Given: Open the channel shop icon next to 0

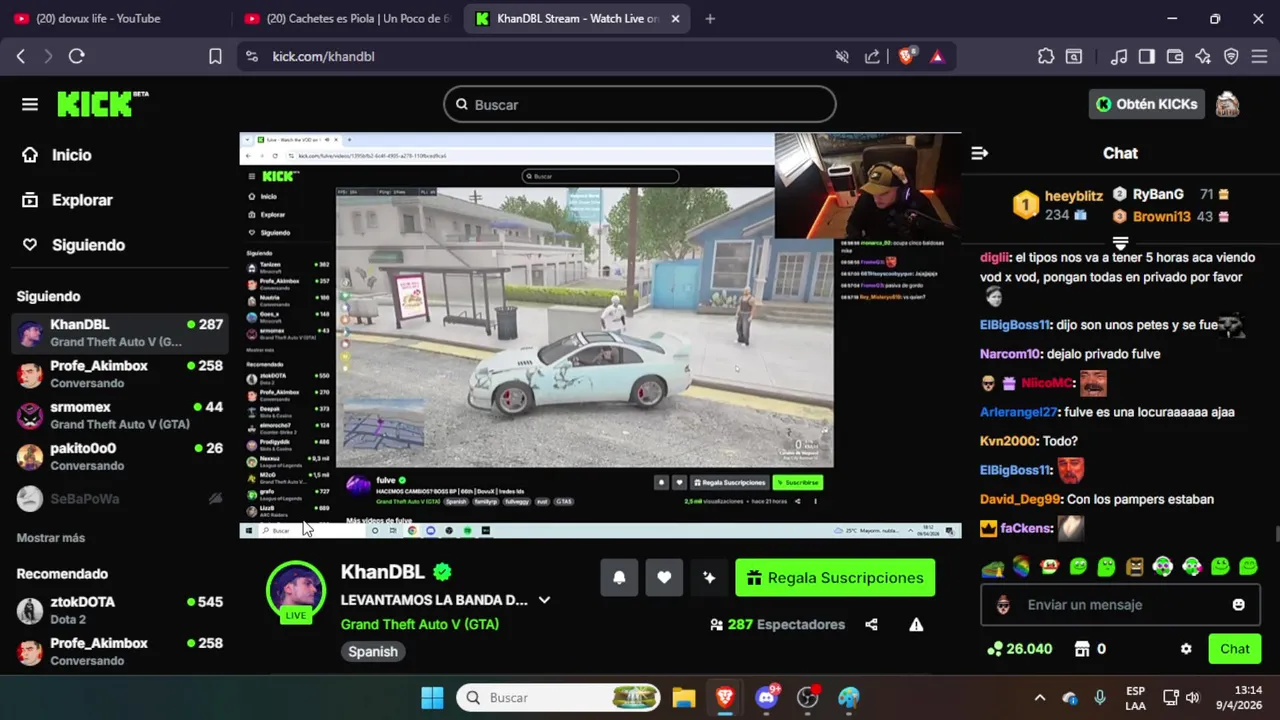Looking at the screenshot, I should click(1081, 649).
